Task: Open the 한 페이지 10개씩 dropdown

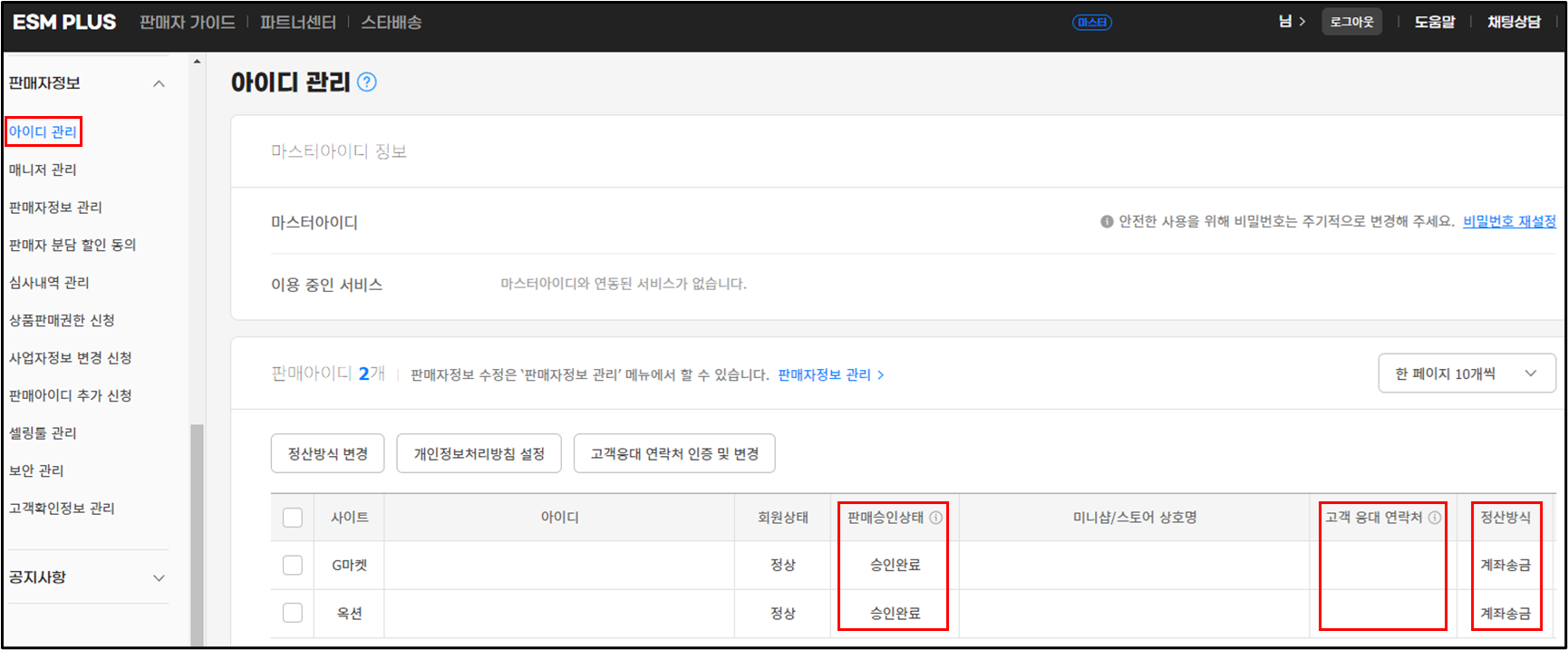Action: (x=1466, y=374)
